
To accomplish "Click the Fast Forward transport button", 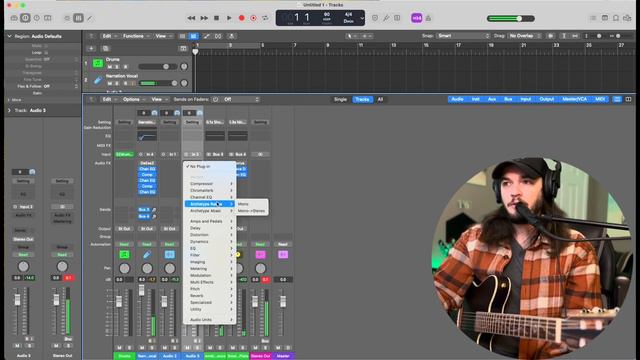I will 204,18.
